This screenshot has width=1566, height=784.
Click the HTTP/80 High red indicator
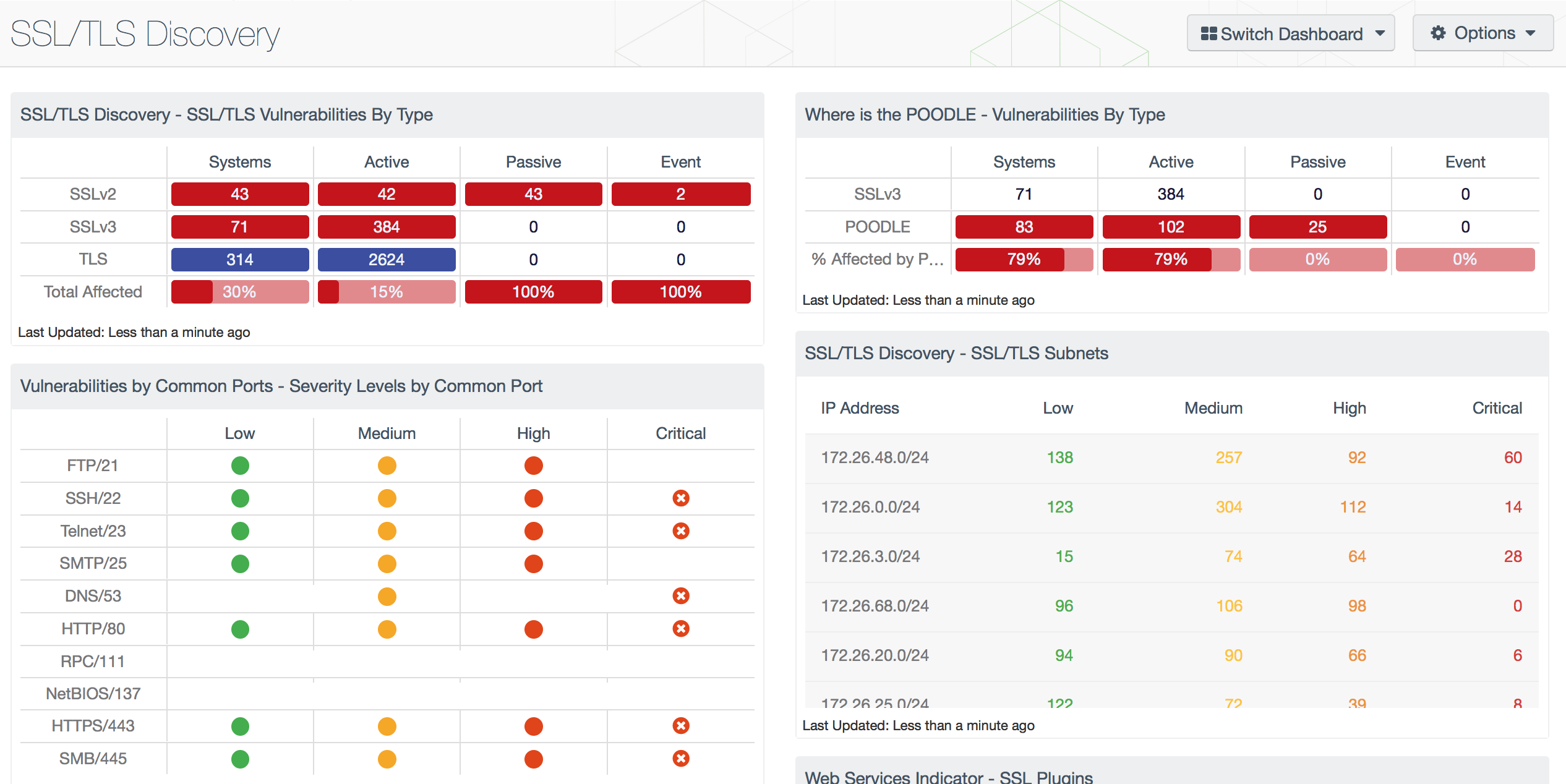534,629
